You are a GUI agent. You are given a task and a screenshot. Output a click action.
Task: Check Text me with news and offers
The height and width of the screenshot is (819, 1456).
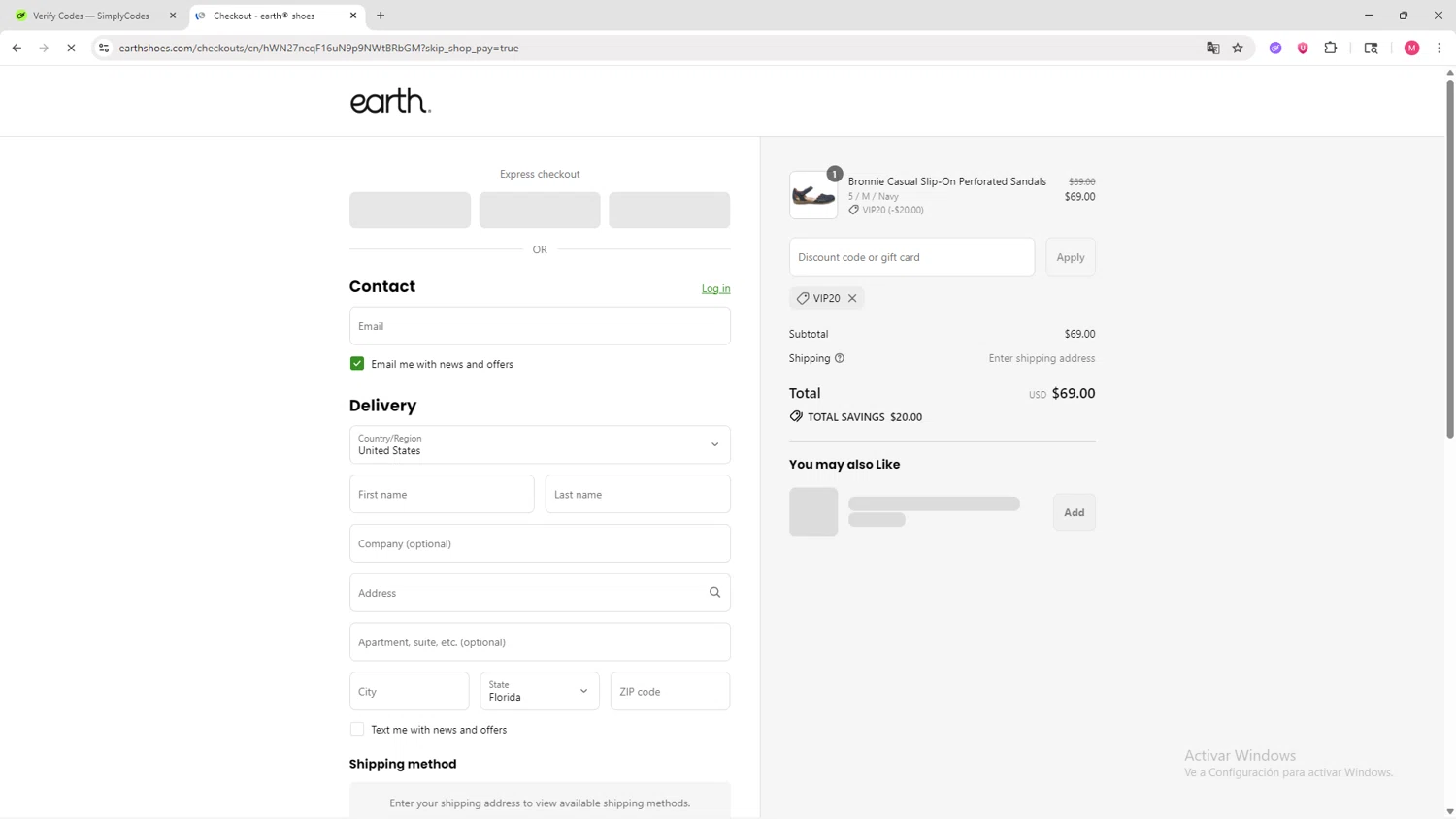pos(357,729)
